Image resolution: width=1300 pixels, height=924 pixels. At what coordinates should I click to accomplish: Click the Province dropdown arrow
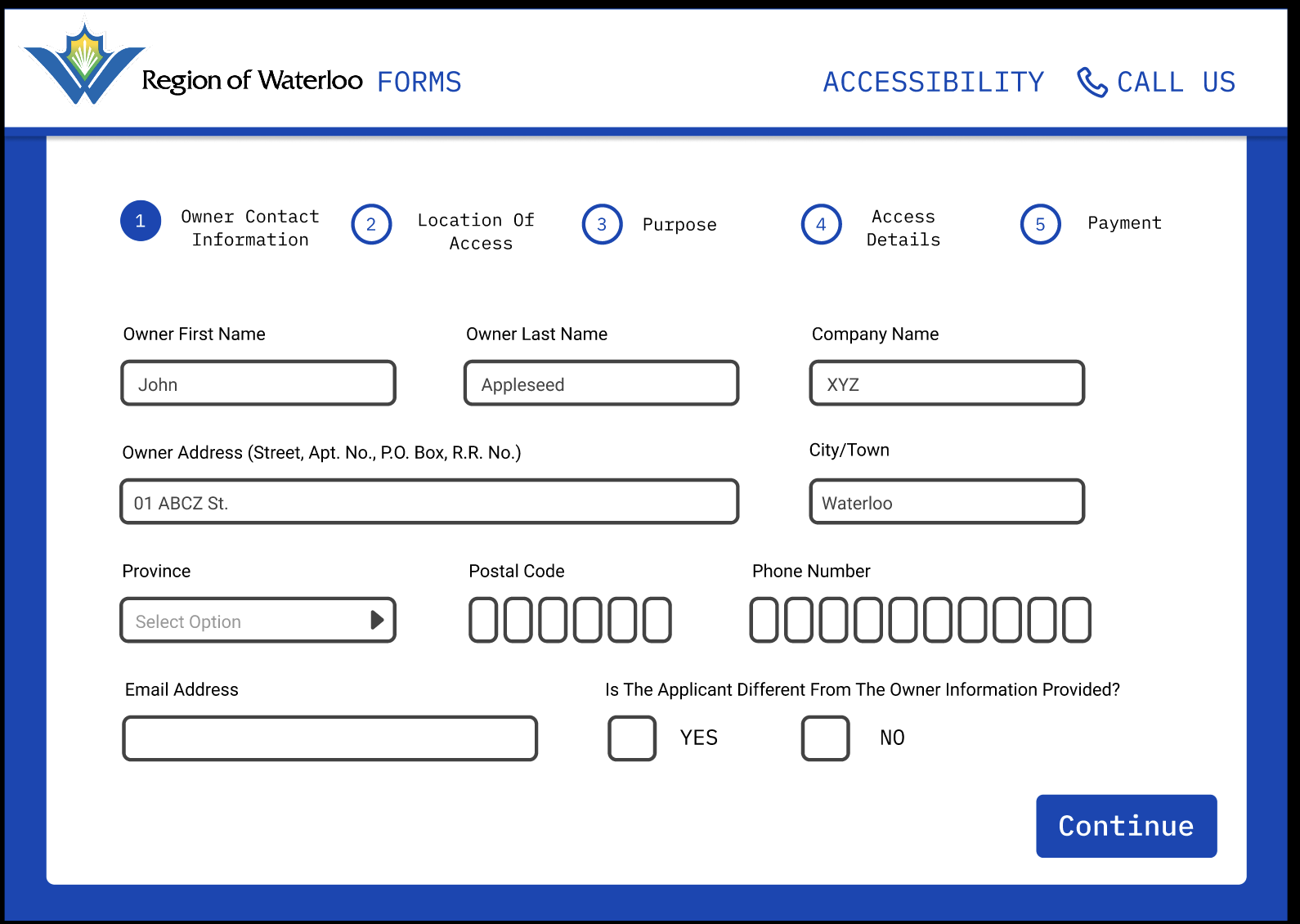tap(377, 621)
